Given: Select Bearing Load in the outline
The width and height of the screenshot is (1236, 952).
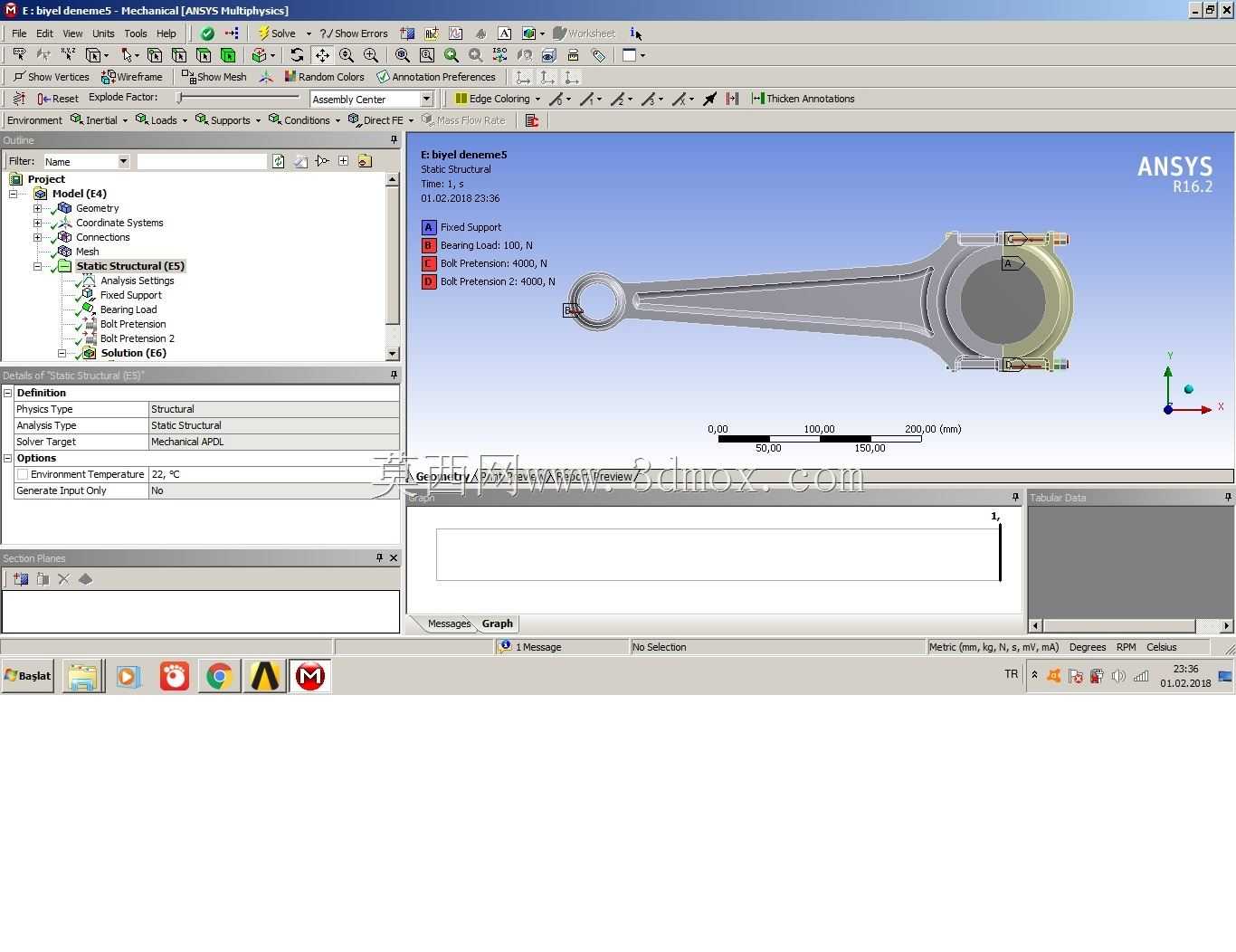Looking at the screenshot, I should pyautogui.click(x=128, y=309).
